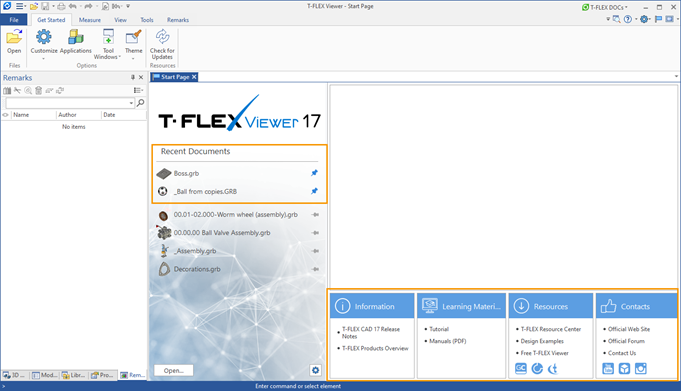Expand the Theme dropdown in ribbon
This screenshot has width=681, height=391.
coord(133,58)
